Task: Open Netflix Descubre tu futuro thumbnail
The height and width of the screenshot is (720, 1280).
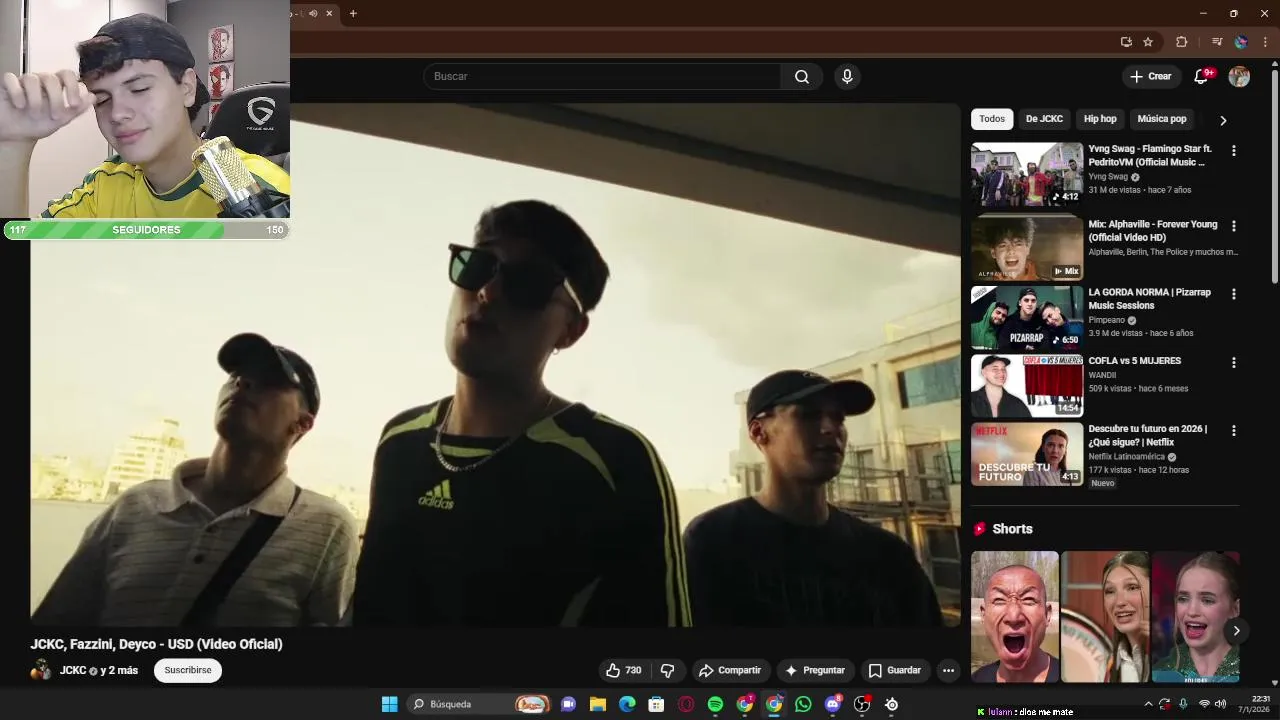Action: (1027, 454)
